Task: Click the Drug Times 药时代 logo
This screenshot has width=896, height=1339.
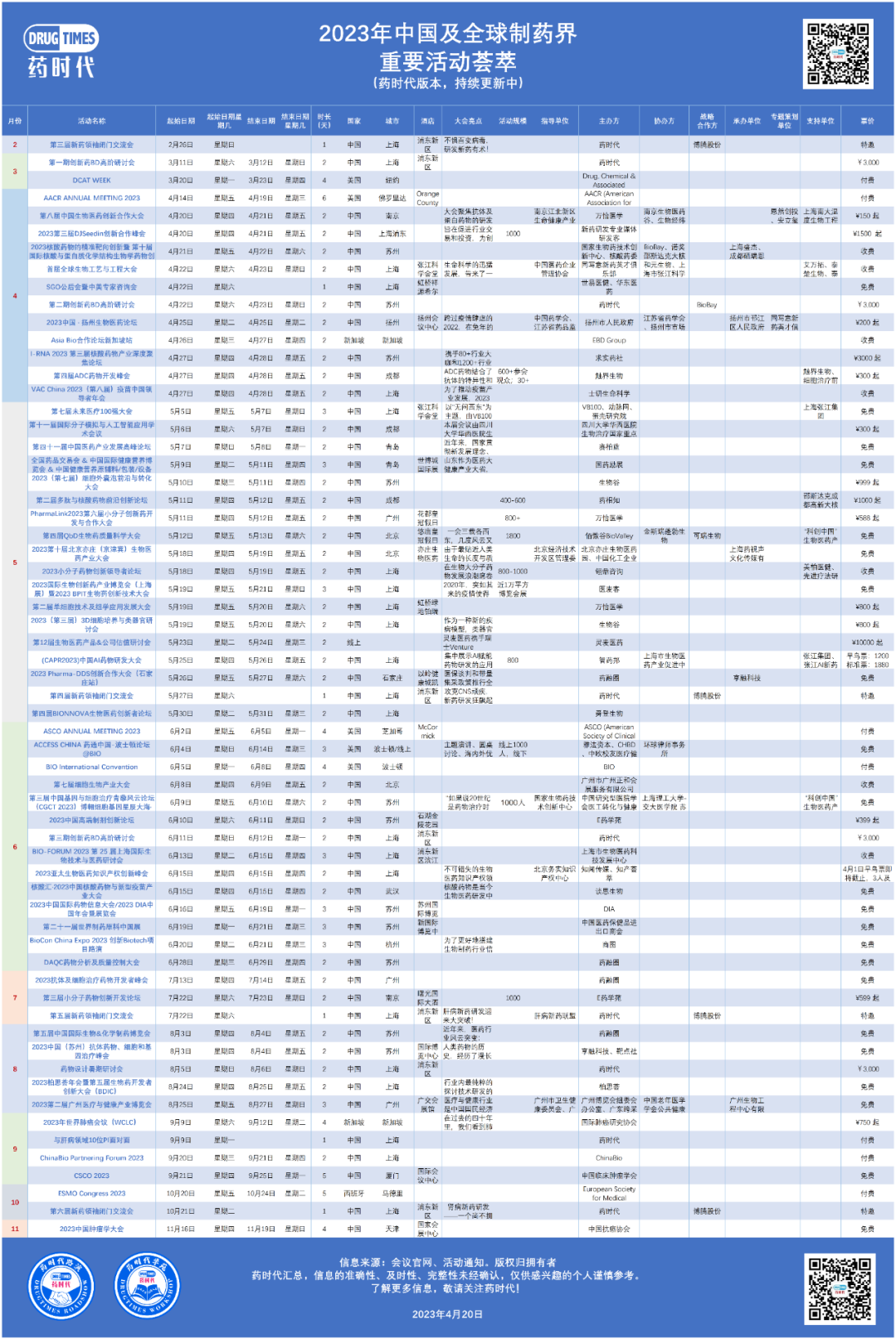Action: coord(61,51)
